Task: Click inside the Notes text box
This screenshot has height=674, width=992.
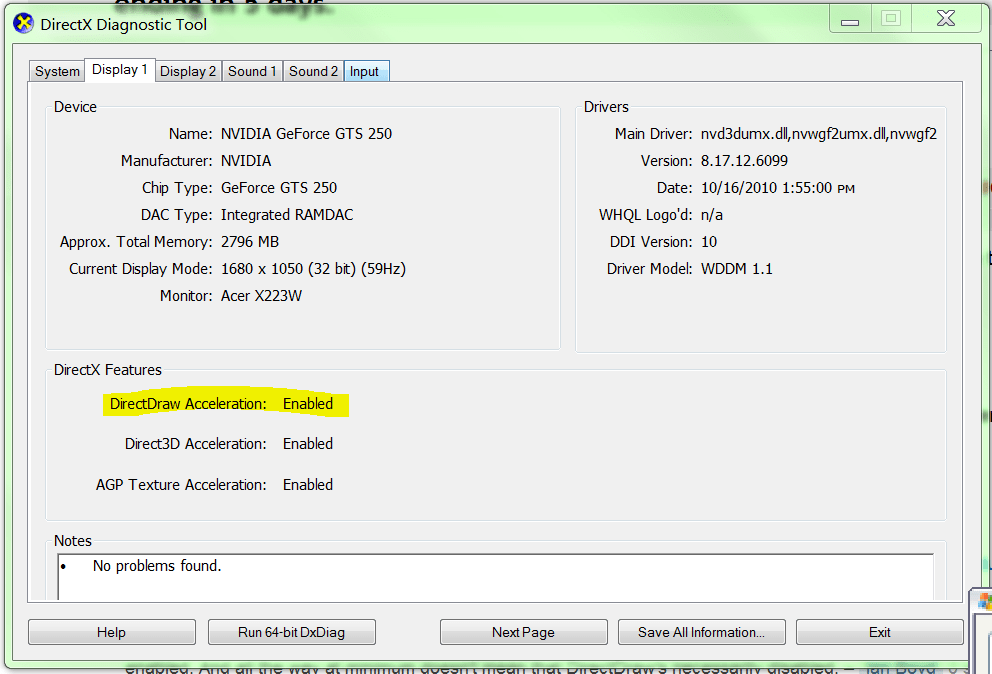Action: pos(495,577)
